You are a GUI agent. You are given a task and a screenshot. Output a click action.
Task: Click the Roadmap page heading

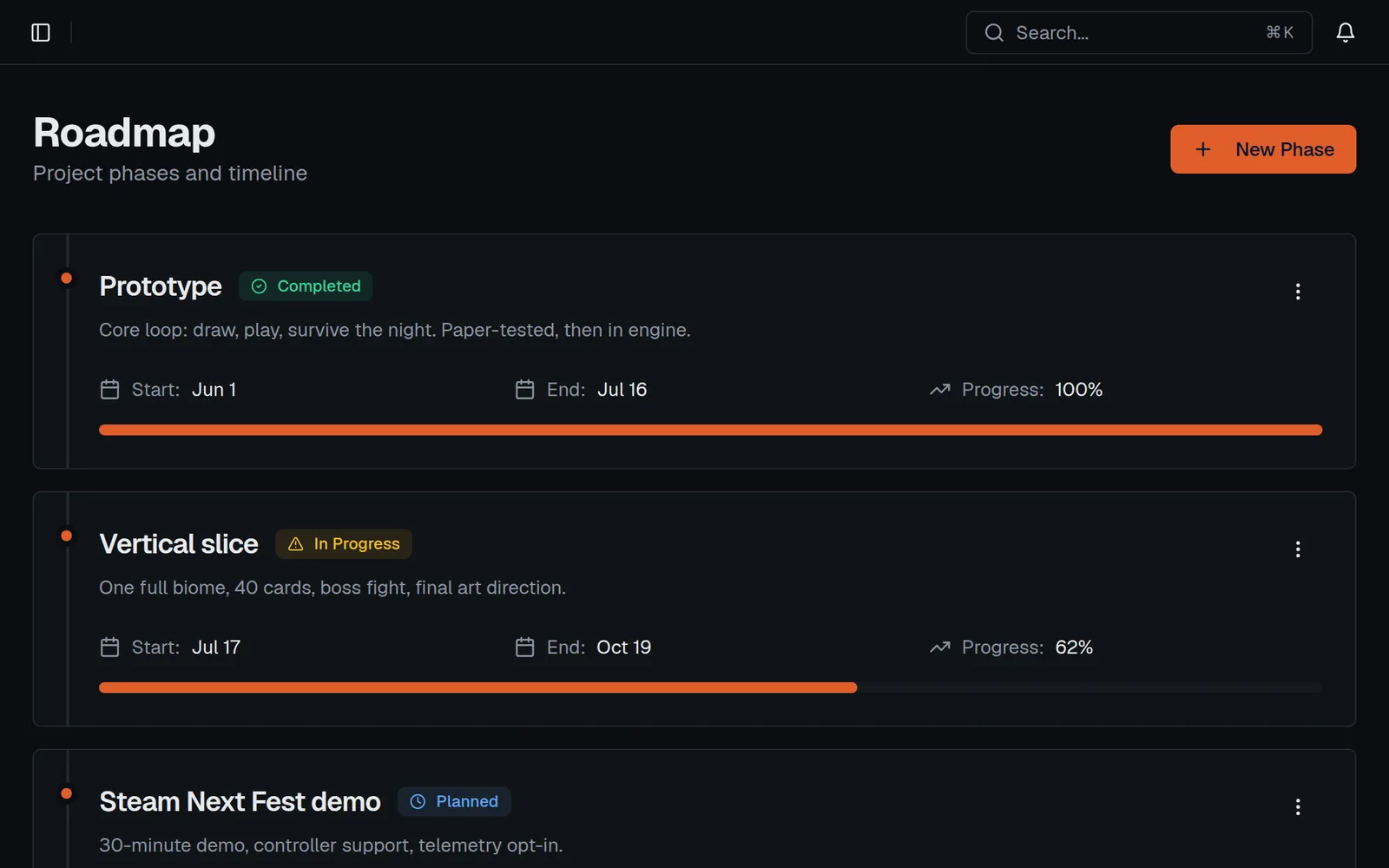(124, 133)
